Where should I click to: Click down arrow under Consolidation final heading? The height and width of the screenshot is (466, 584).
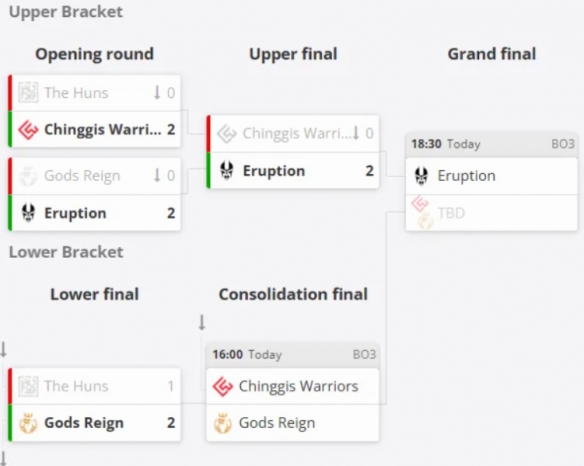tap(201, 323)
